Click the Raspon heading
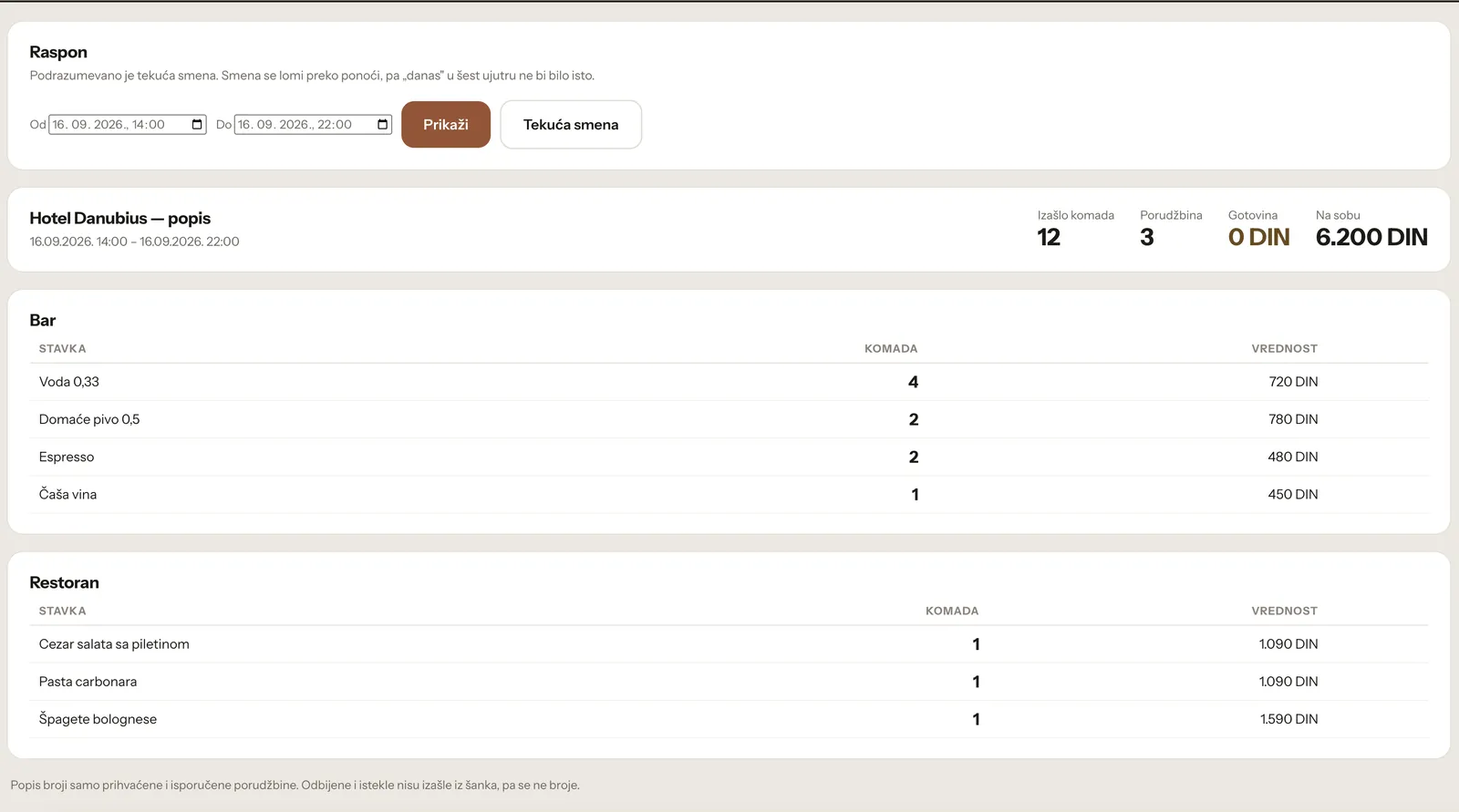1459x812 pixels. click(x=58, y=52)
